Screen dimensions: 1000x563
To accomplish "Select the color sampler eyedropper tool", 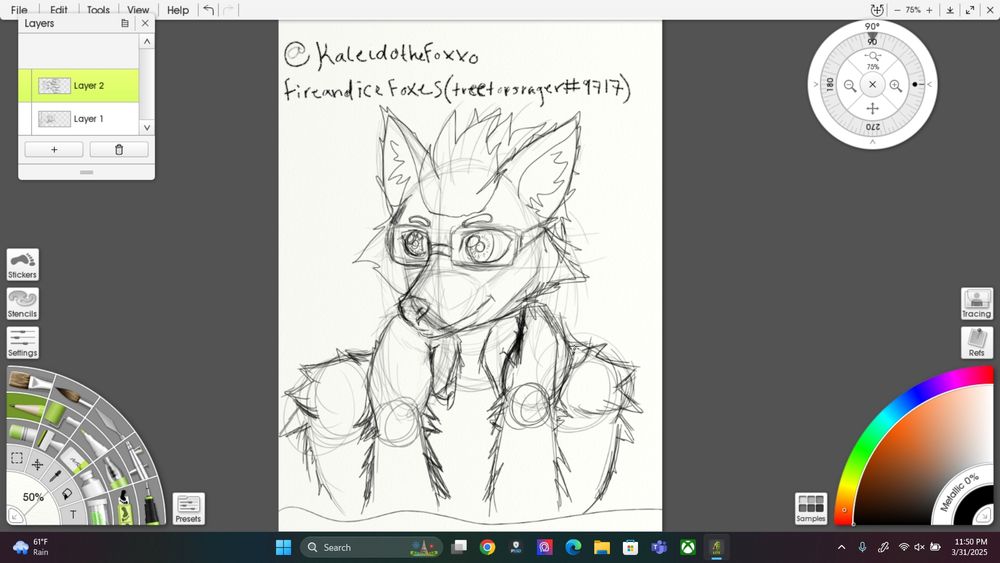I will (55, 477).
